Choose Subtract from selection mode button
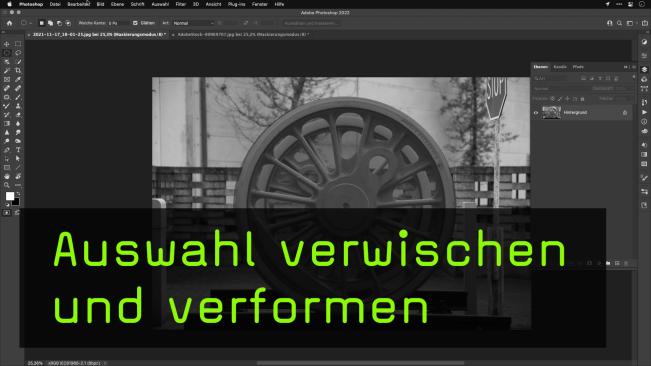Viewport: 651px width, 366px height. click(59, 23)
